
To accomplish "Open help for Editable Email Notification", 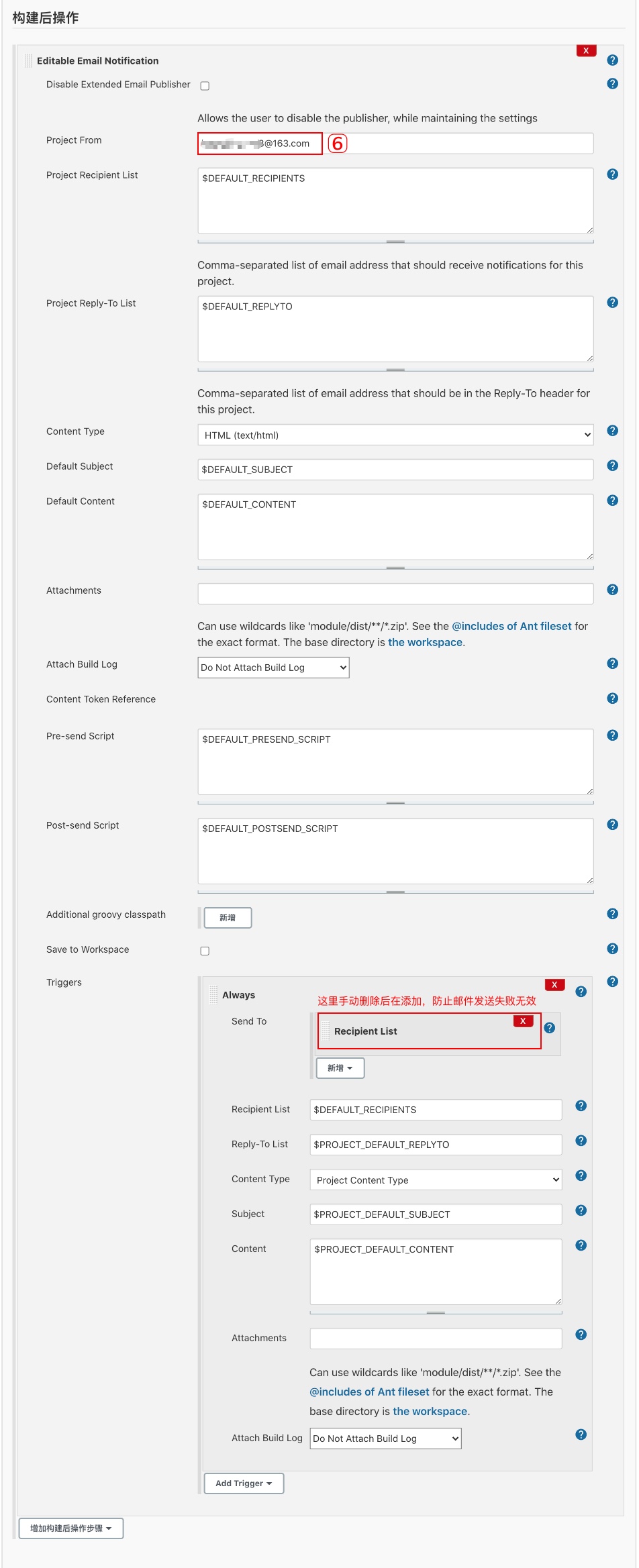I will click(612, 60).
